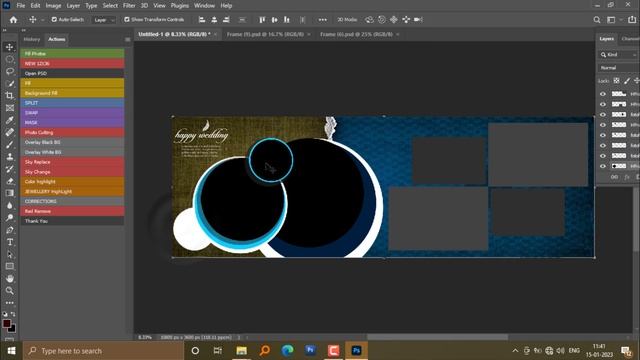Open Edit Toolbar three dots in toolbox
Screen dimensions: 640x360
coord(9,303)
